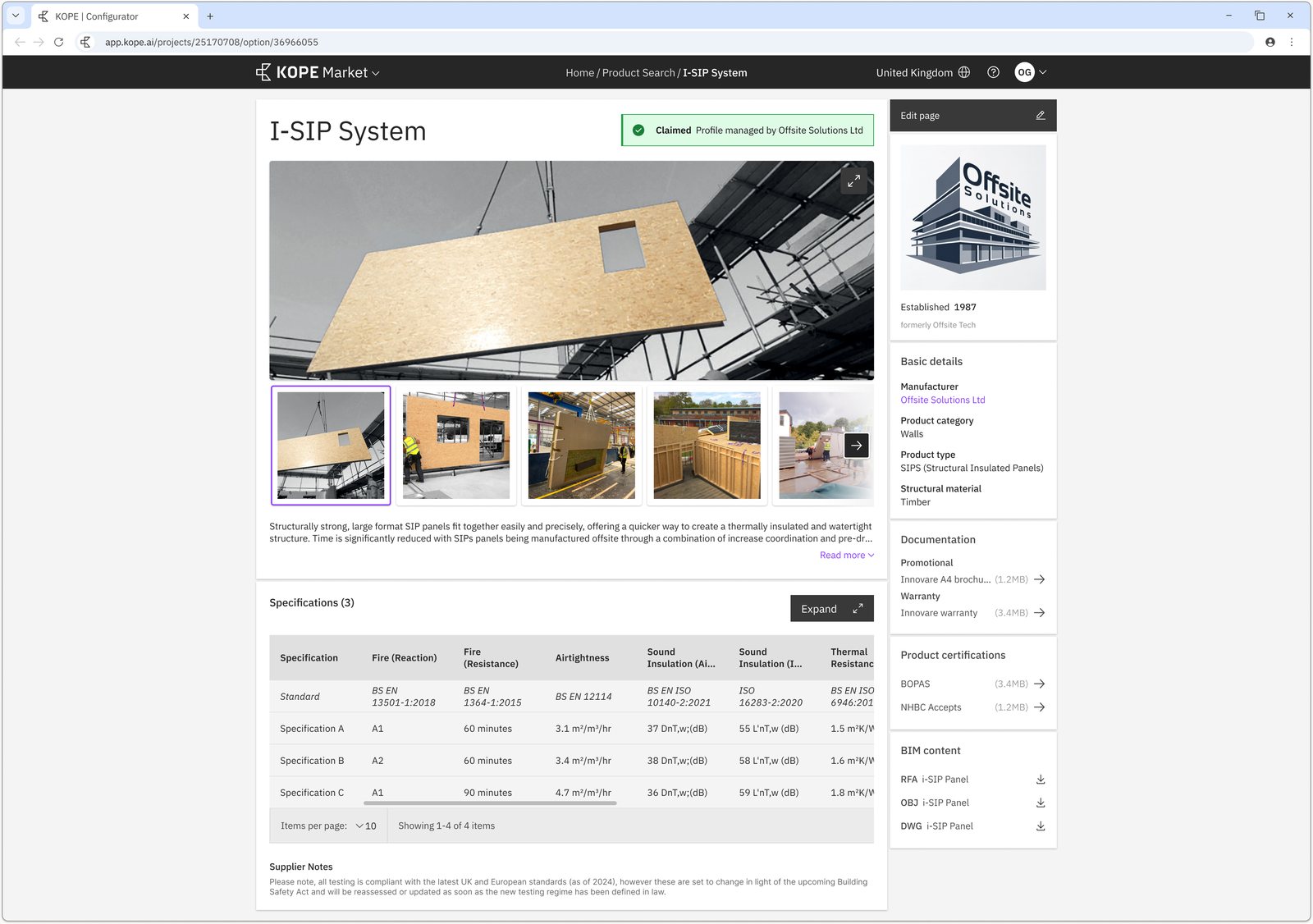The image size is (1313, 924).
Task: Click the Fire (Reaction) column header
Action: [x=404, y=658]
